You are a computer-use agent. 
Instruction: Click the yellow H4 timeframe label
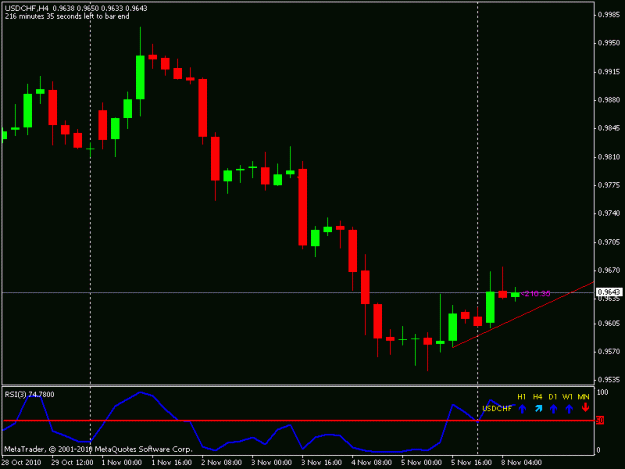coord(538,397)
